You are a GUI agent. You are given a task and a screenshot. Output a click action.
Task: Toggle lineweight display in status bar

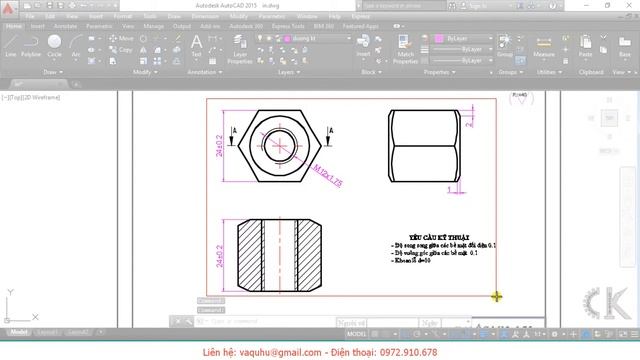click(483, 334)
